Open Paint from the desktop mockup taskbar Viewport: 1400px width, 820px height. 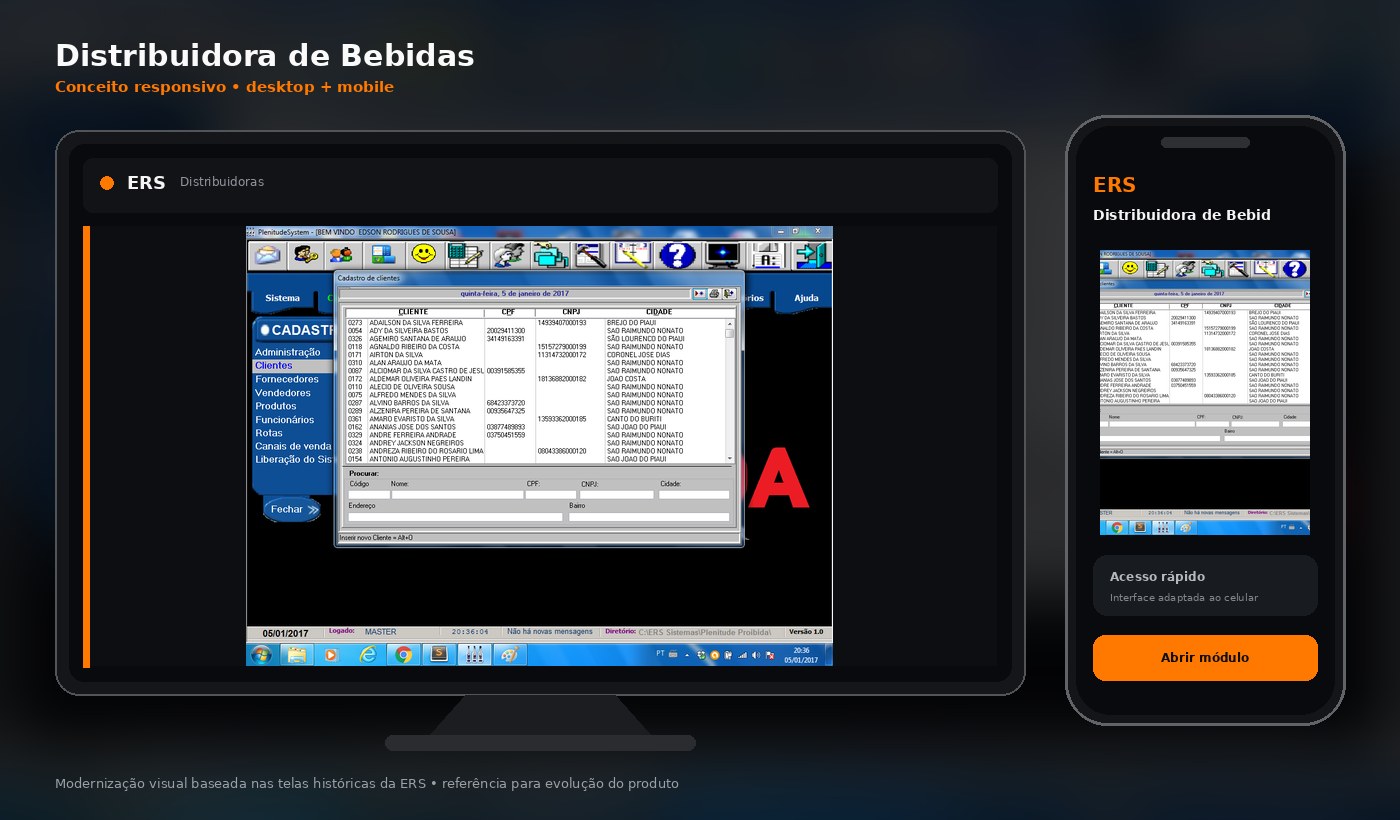point(509,655)
